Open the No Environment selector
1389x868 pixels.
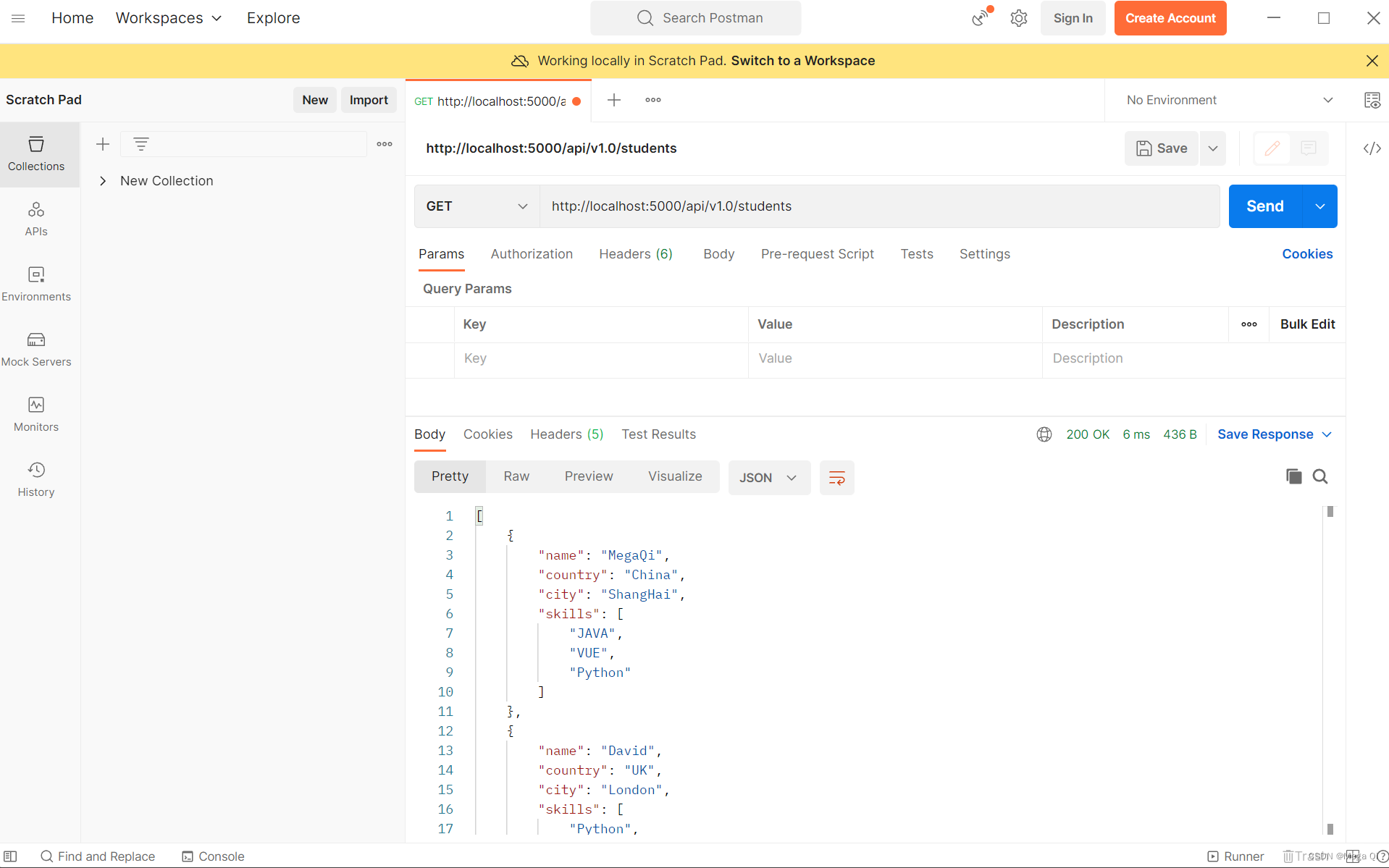(x=1228, y=100)
